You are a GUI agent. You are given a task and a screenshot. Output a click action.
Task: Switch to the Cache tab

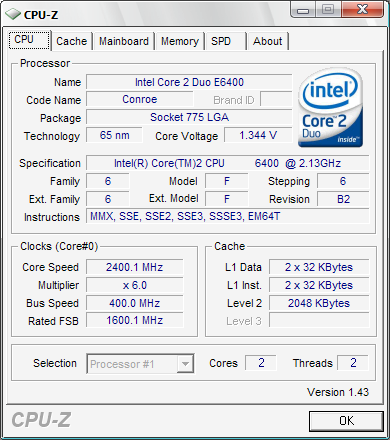[72, 41]
